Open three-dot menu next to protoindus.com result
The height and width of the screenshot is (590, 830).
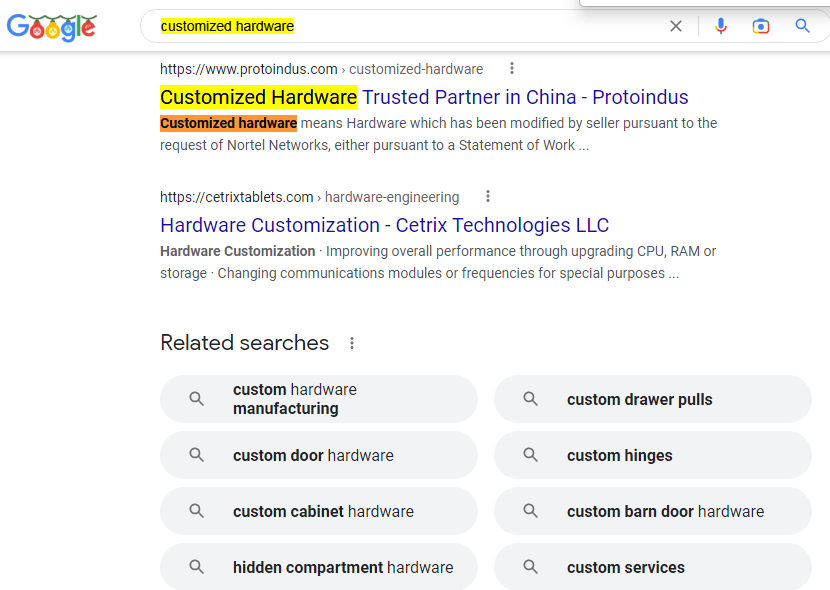511,68
